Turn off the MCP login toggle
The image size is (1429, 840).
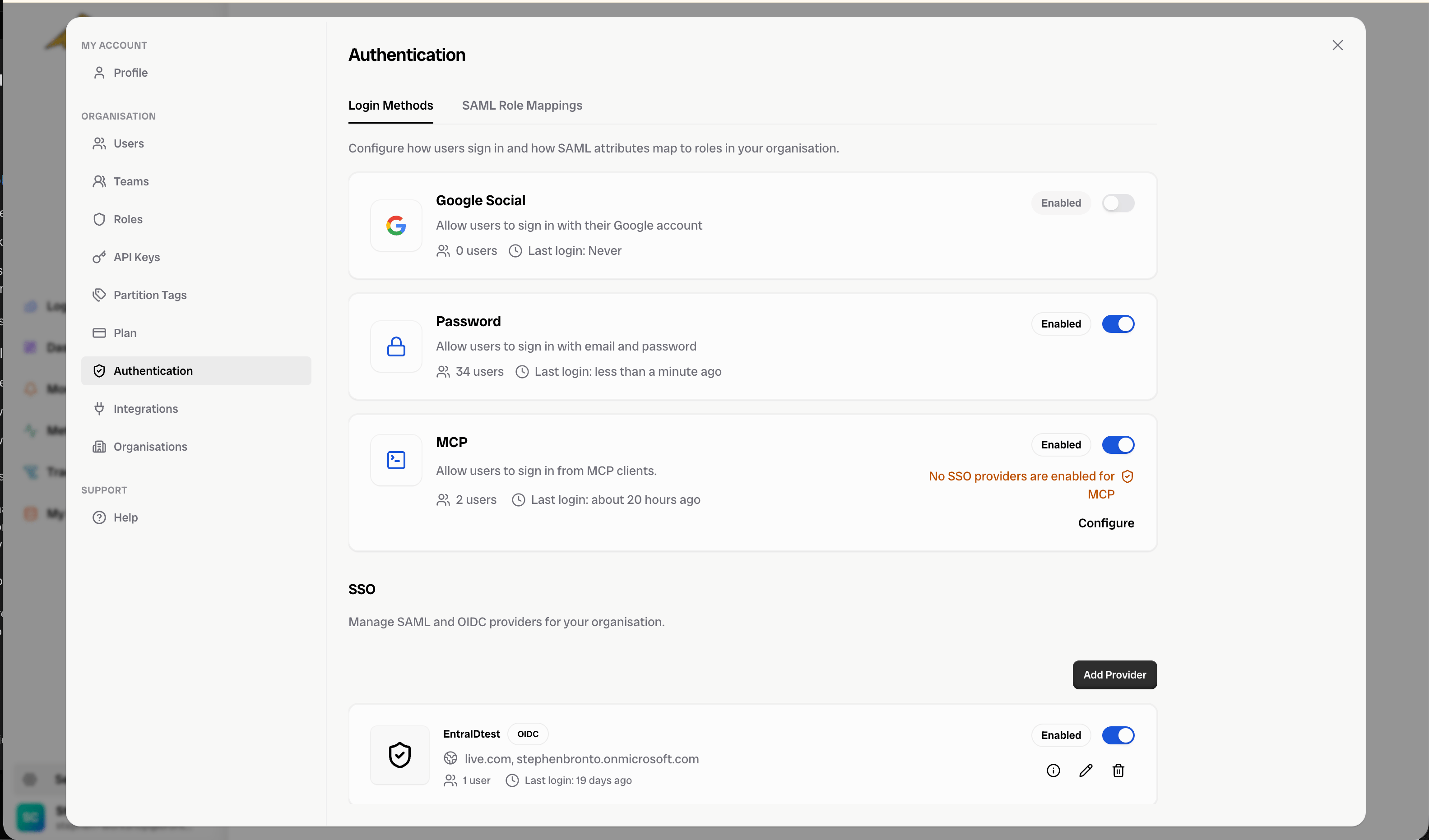(1118, 445)
